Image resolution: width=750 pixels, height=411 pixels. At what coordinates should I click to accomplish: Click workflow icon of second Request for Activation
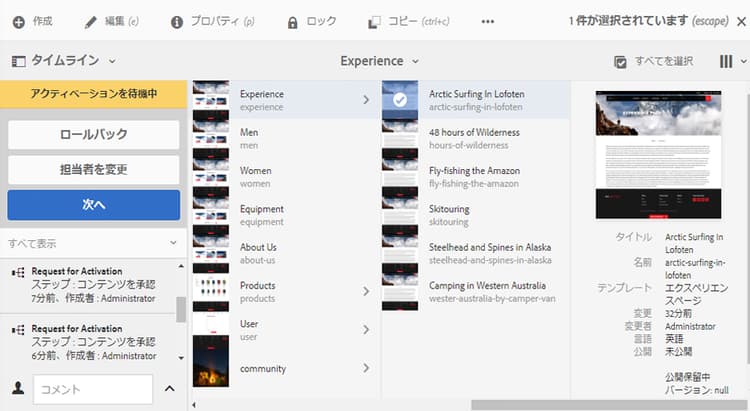(18, 330)
